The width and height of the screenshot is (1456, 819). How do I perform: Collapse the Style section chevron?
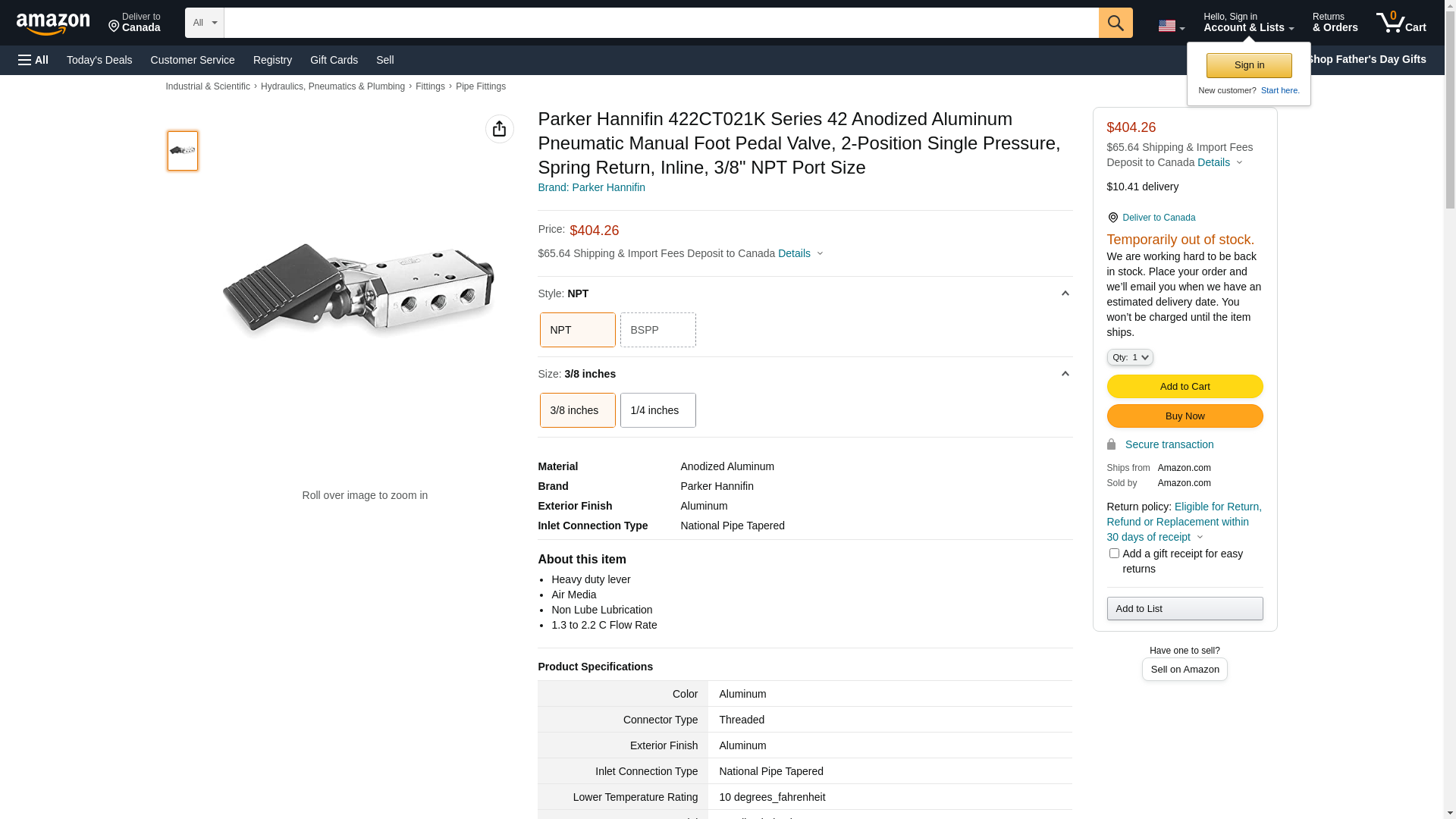click(x=1065, y=293)
